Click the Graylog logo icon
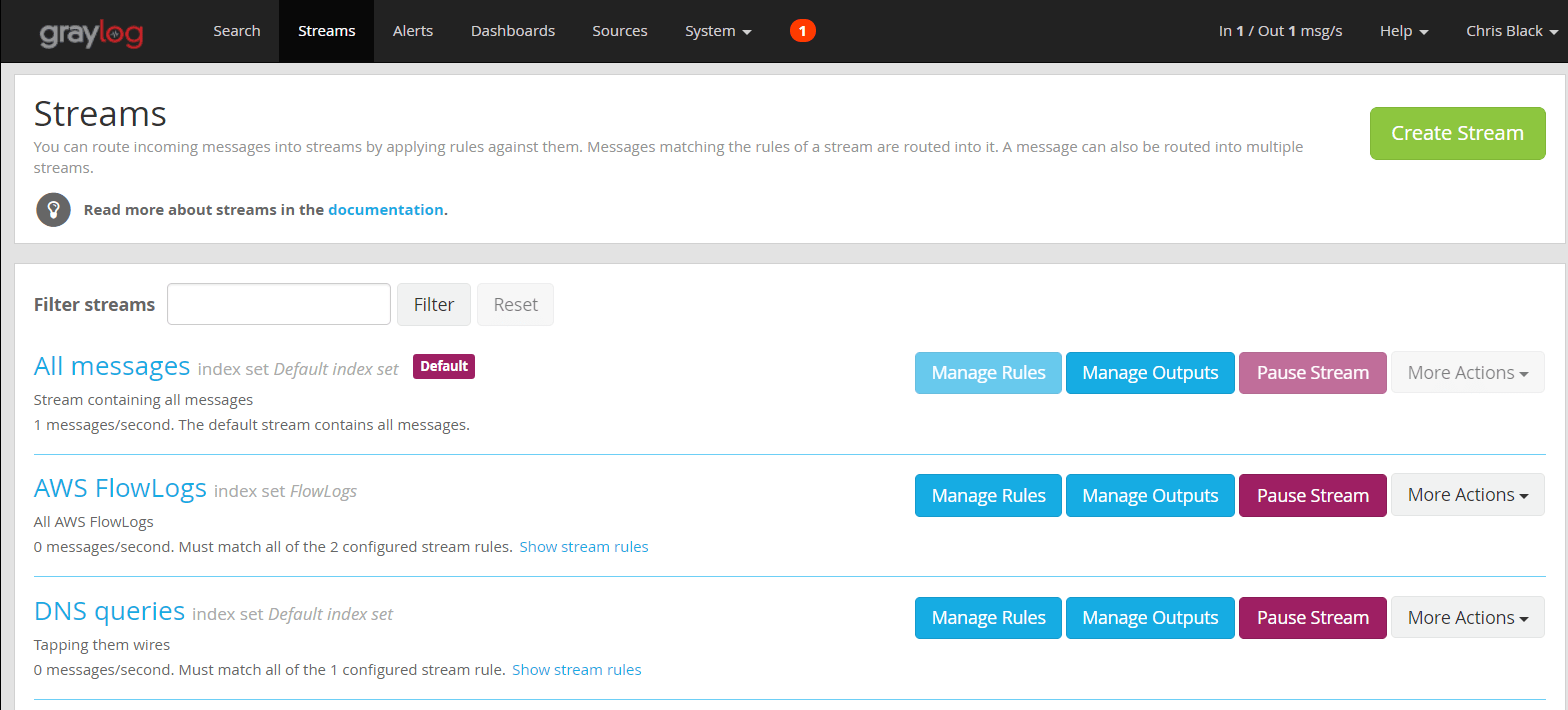The image size is (1568, 710). pos(91,33)
